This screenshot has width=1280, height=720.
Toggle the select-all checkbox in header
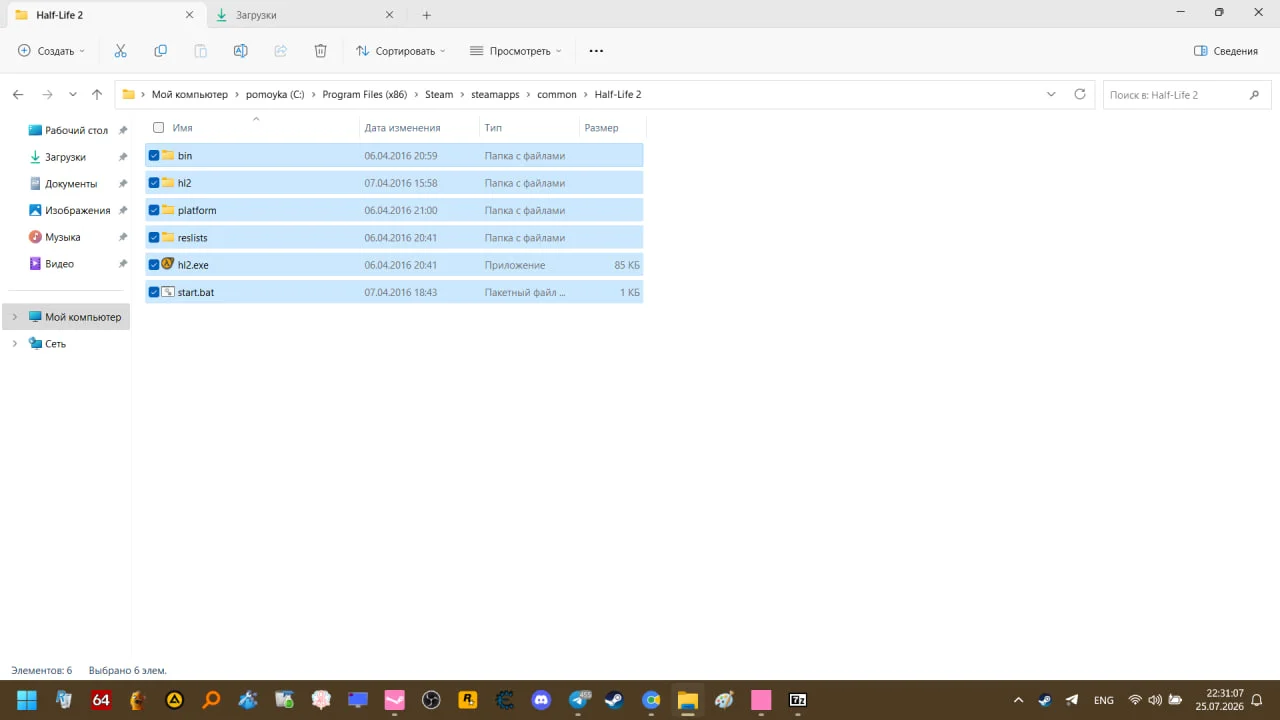pyautogui.click(x=158, y=128)
